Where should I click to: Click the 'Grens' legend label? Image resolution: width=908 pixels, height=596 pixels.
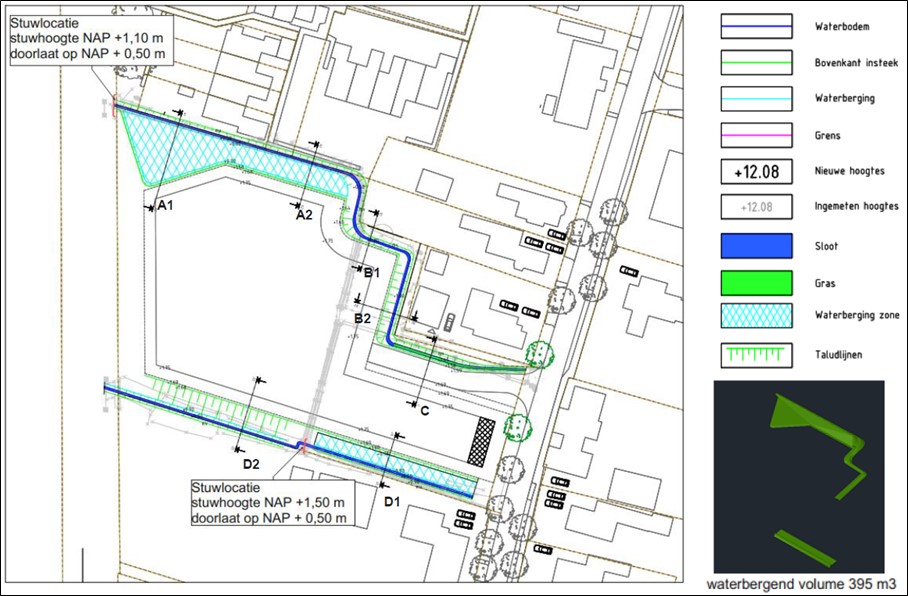tap(827, 136)
